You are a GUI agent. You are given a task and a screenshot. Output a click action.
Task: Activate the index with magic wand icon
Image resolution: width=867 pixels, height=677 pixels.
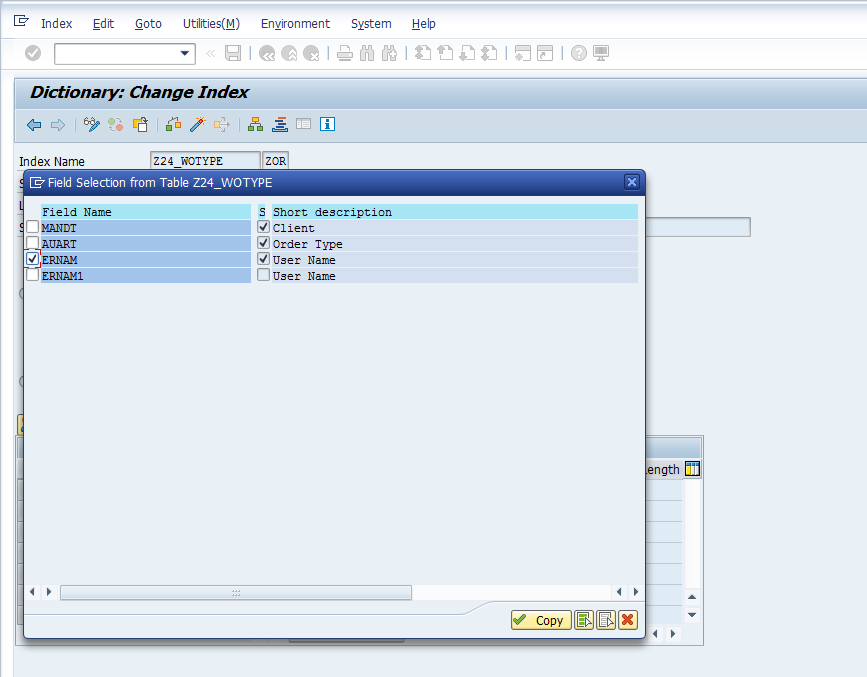(x=197, y=124)
